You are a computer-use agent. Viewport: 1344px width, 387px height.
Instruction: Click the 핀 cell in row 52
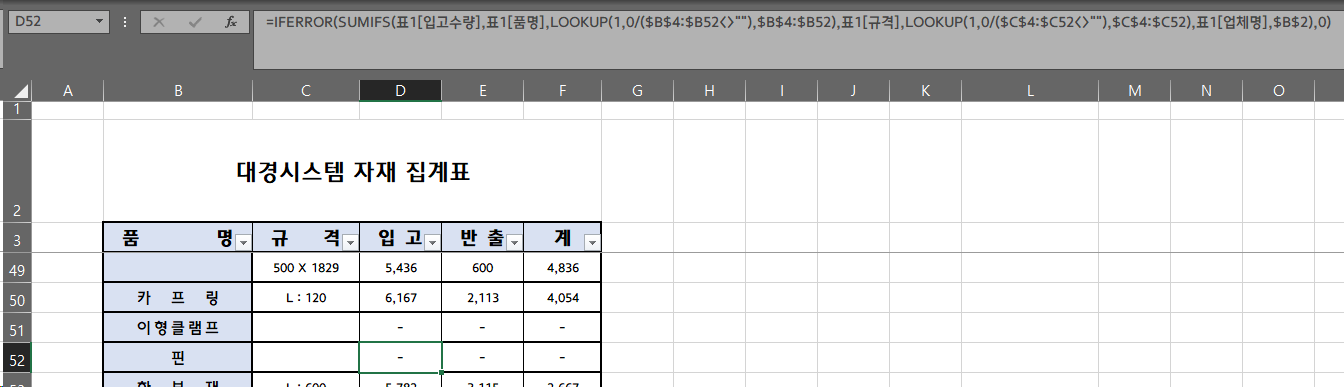coord(178,357)
